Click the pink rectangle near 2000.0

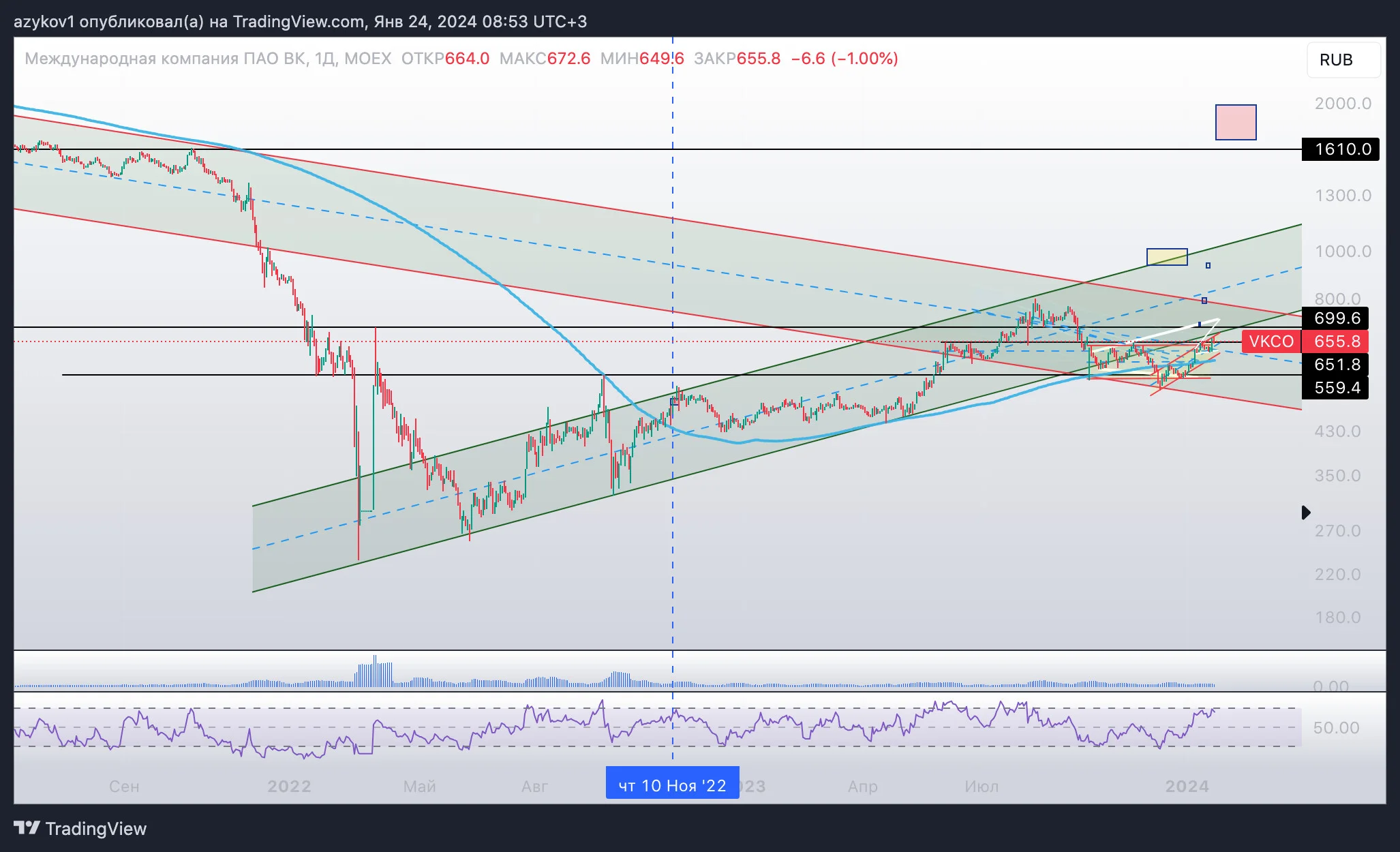click(1236, 122)
